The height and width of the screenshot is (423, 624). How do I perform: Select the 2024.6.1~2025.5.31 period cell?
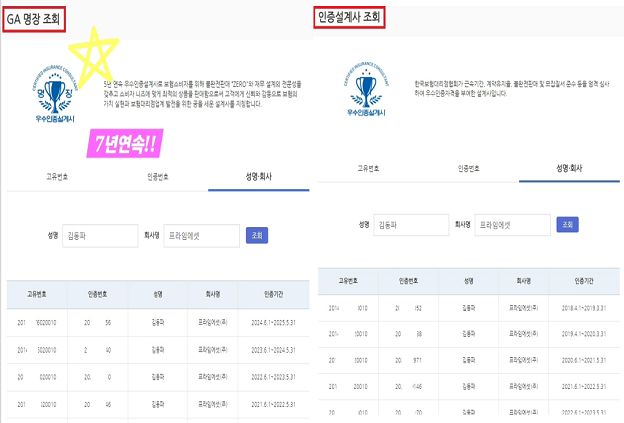273,323
